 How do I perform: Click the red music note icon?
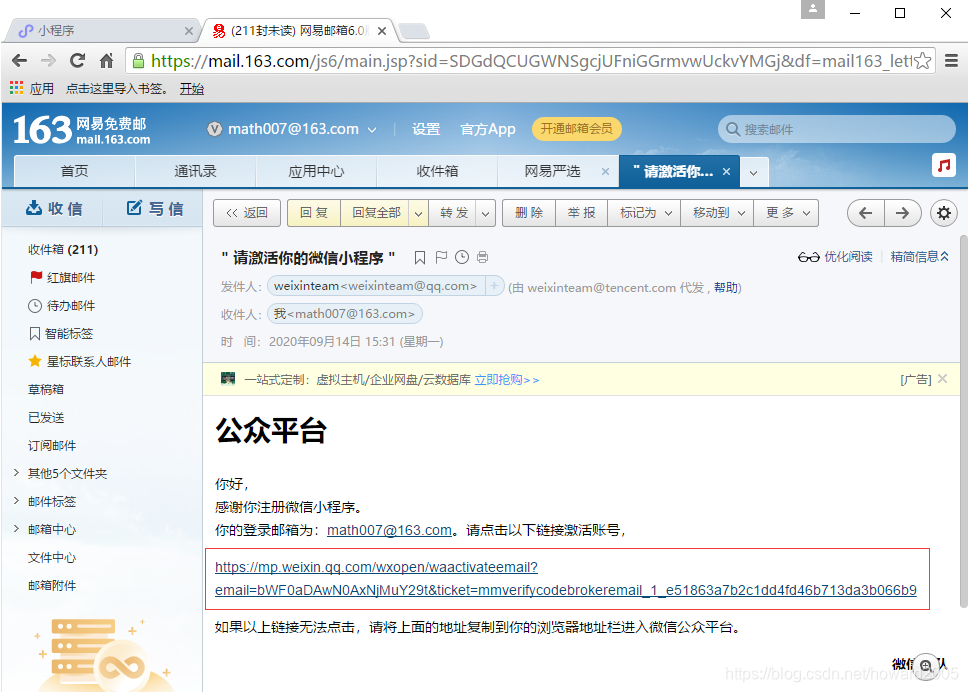(x=944, y=165)
